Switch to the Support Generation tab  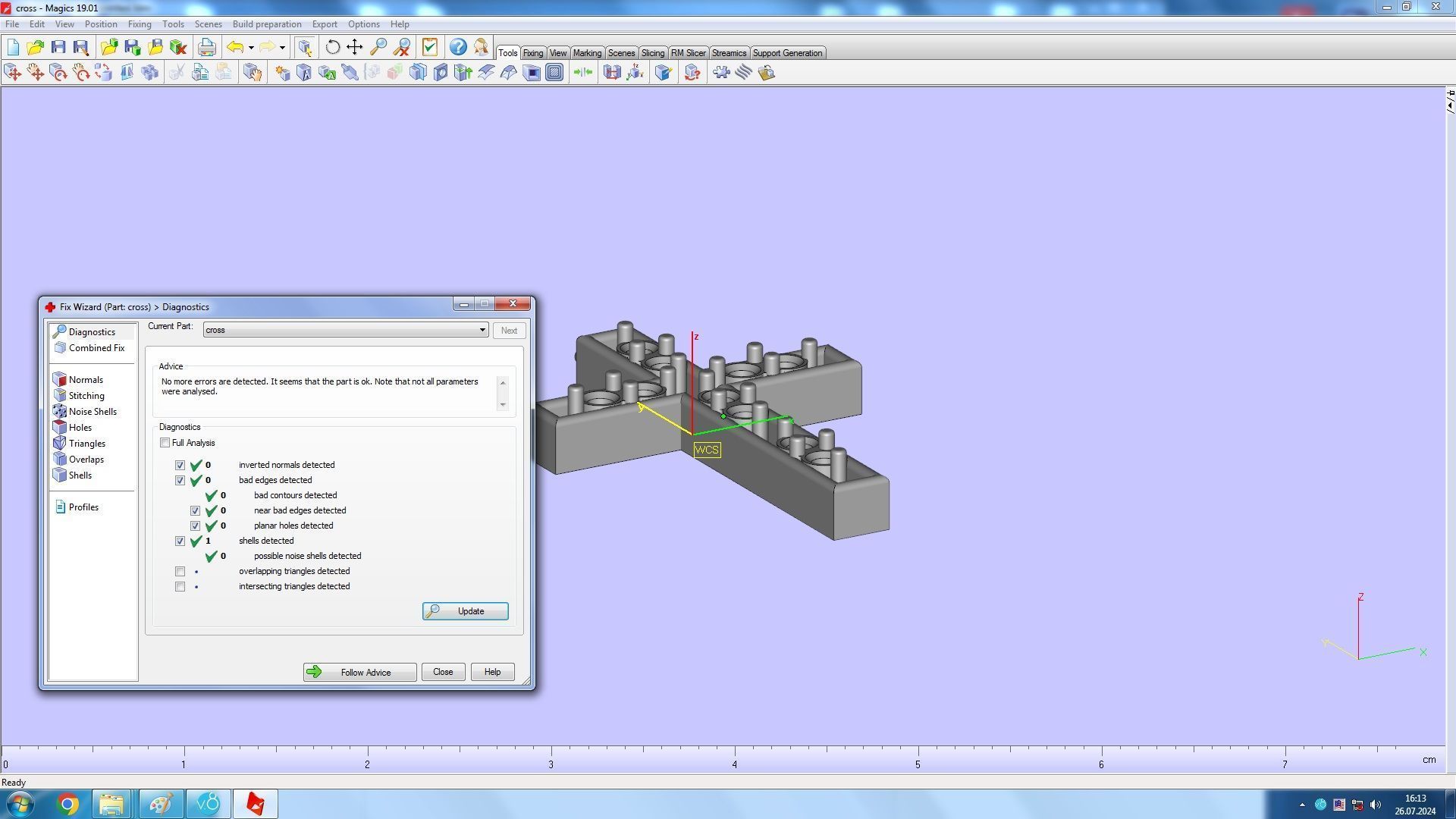pos(786,53)
